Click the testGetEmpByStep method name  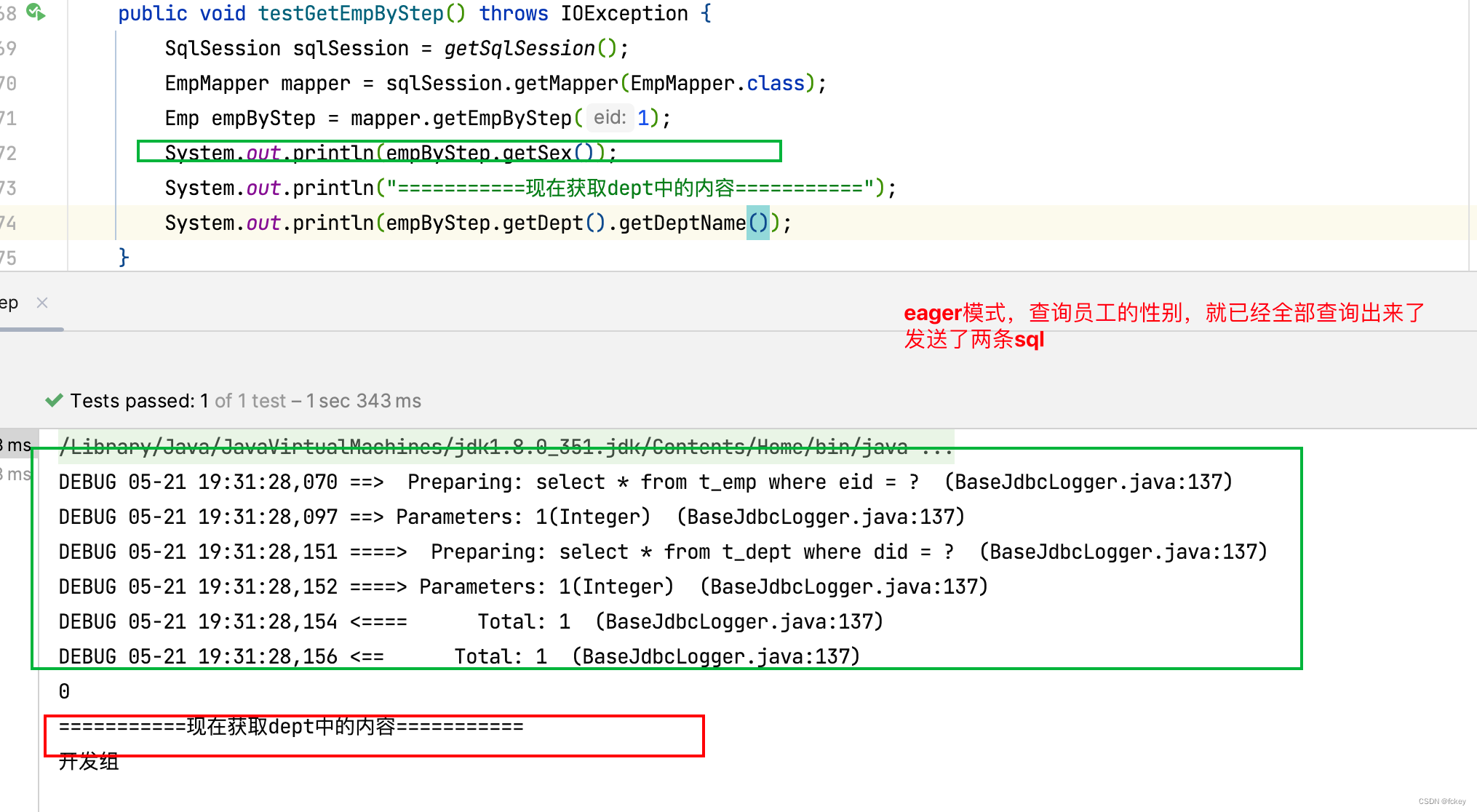(x=351, y=13)
